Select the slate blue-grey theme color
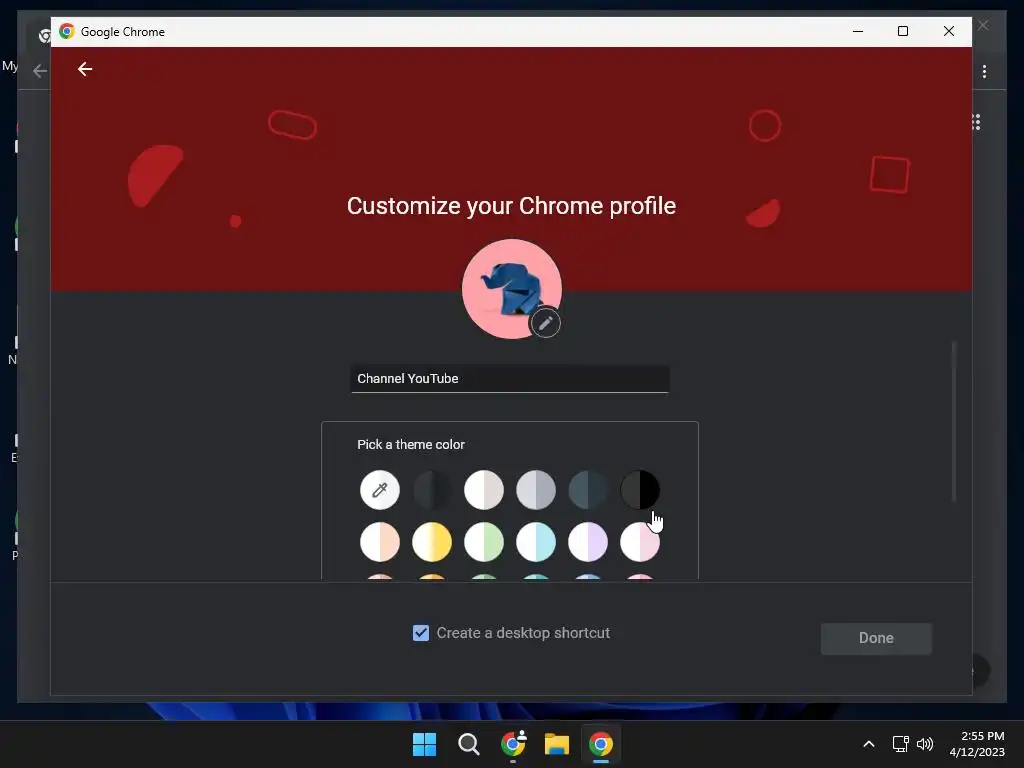 click(588, 490)
